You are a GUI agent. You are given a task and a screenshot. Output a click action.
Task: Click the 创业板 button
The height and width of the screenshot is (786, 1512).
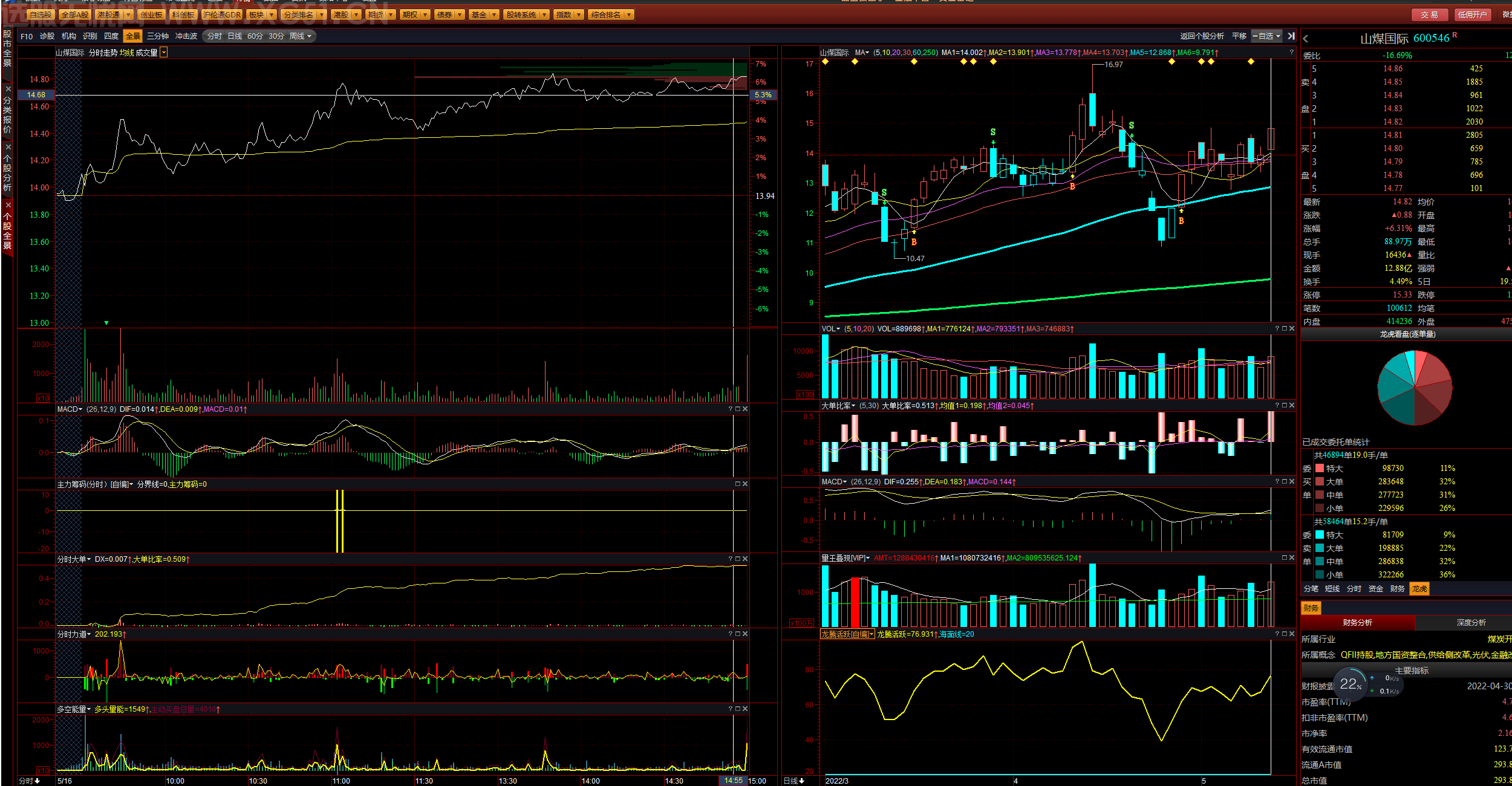pos(151,15)
